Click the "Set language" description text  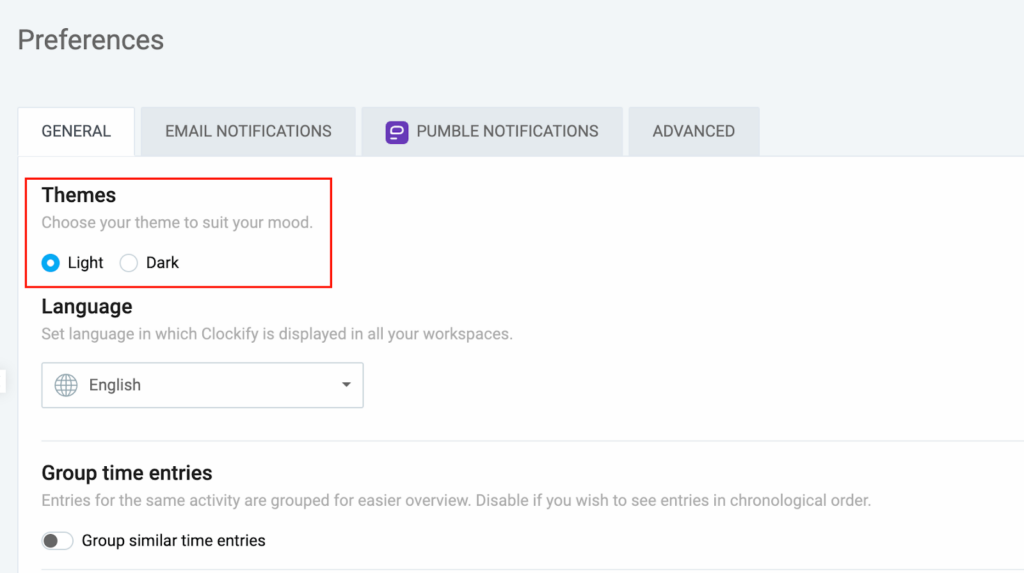(x=277, y=334)
